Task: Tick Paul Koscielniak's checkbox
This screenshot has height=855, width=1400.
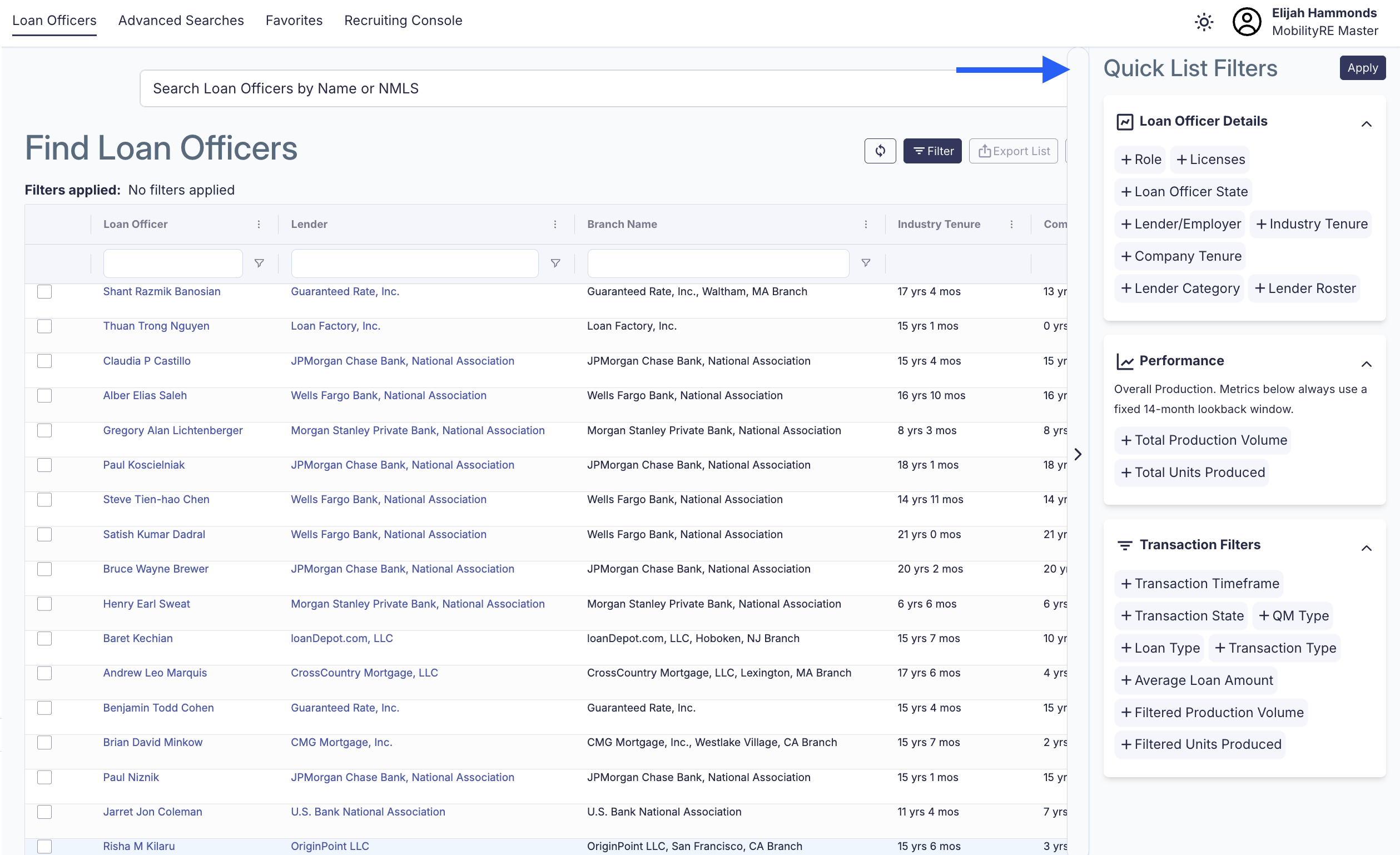Action: point(44,465)
